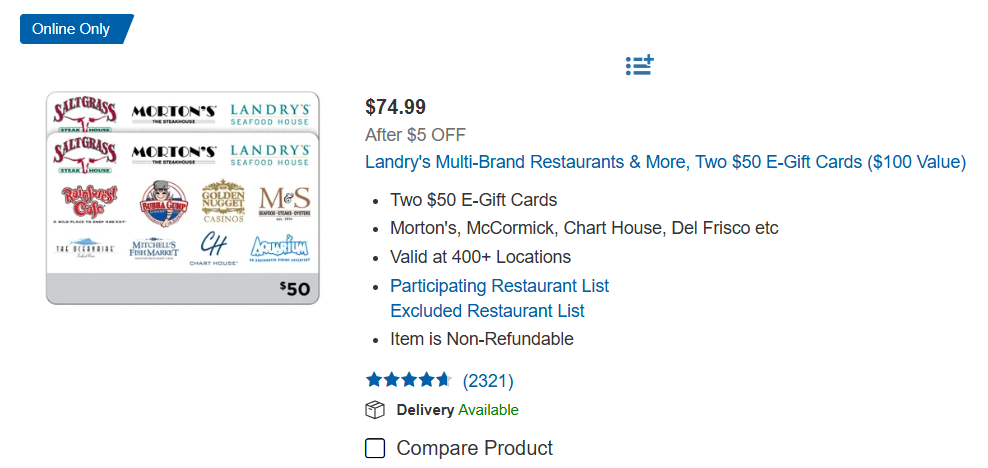Click the M&S Seafood logo on card
This screenshot has height=468, width=988.
coord(284,203)
